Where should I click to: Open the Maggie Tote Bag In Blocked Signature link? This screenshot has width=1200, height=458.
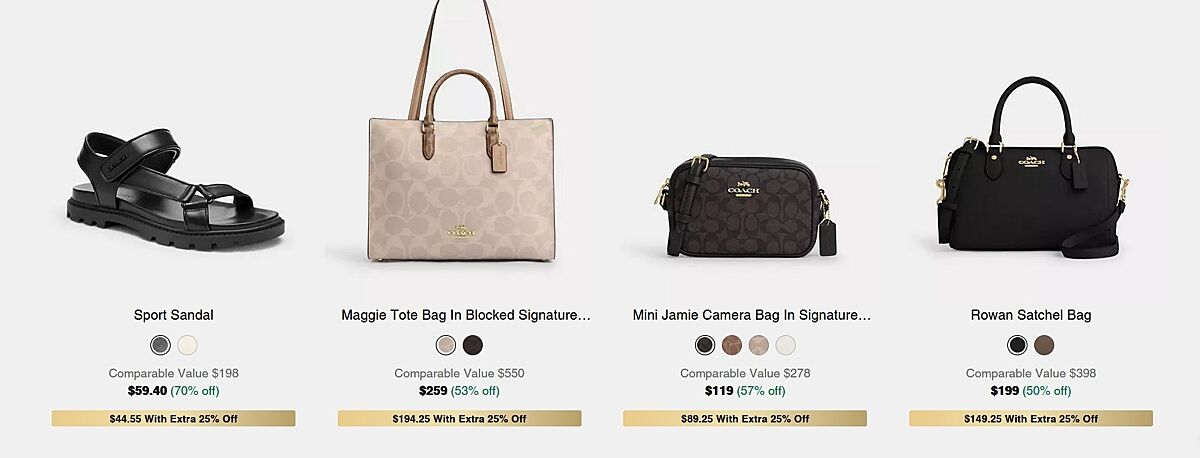click(x=466, y=315)
